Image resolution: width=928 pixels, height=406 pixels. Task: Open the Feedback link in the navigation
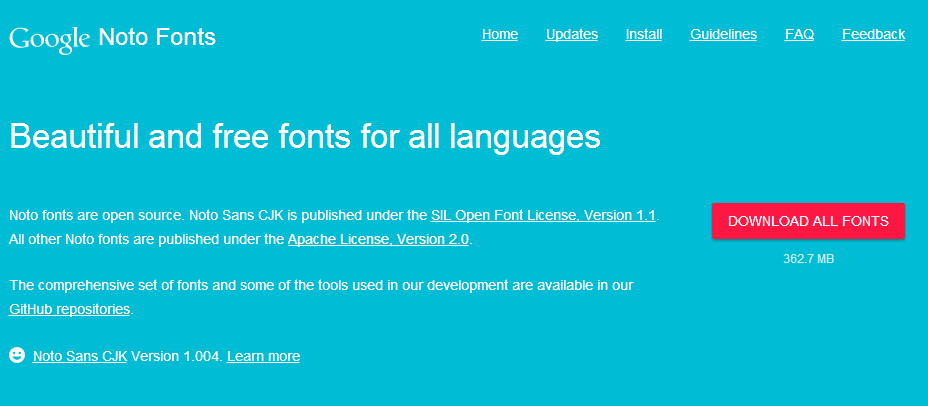pos(873,34)
